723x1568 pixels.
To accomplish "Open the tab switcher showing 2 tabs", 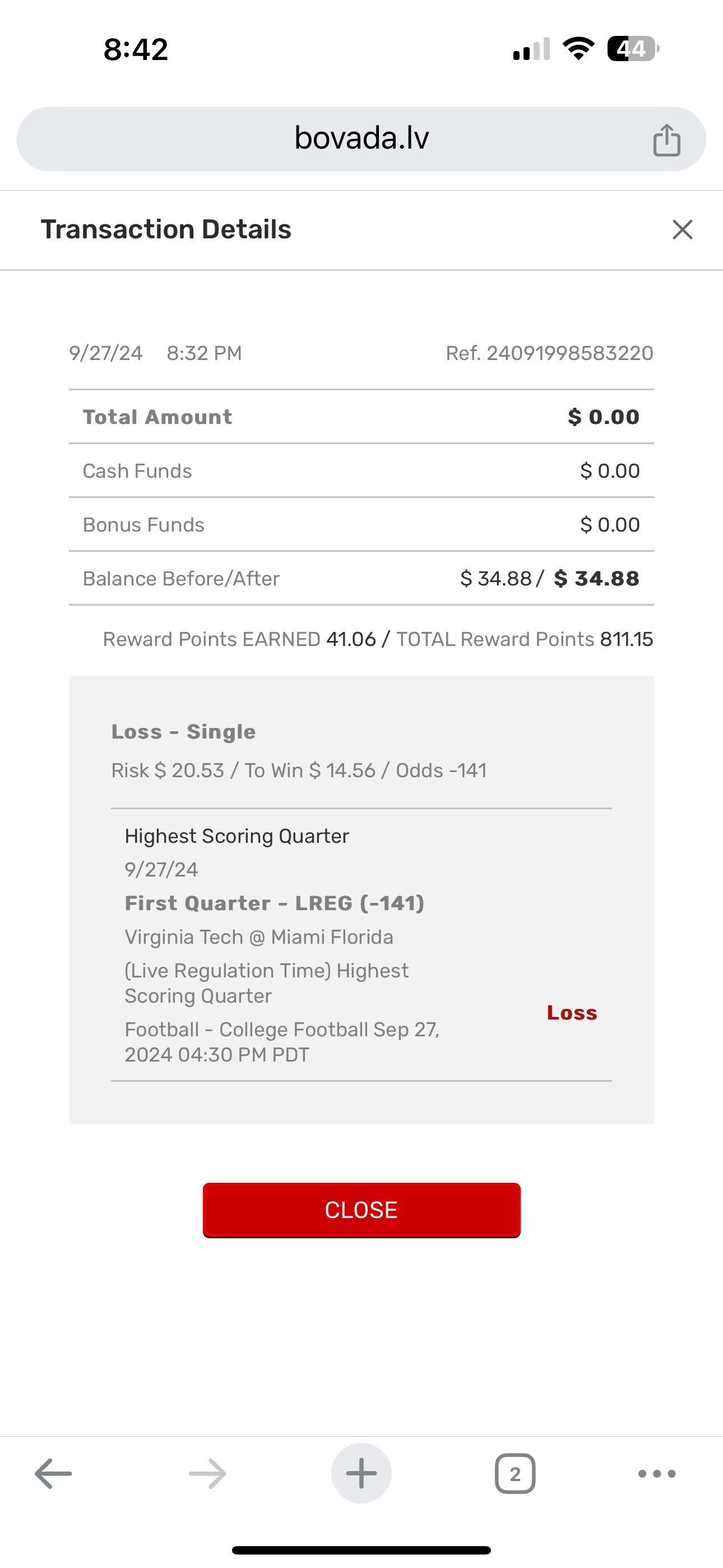I will pos(515,1474).
